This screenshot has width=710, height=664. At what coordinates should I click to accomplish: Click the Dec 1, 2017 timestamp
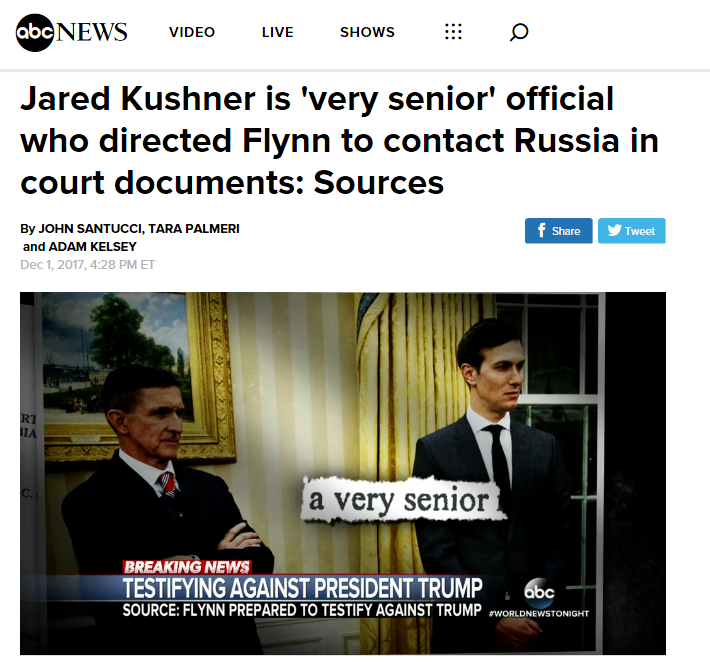[x=87, y=265]
